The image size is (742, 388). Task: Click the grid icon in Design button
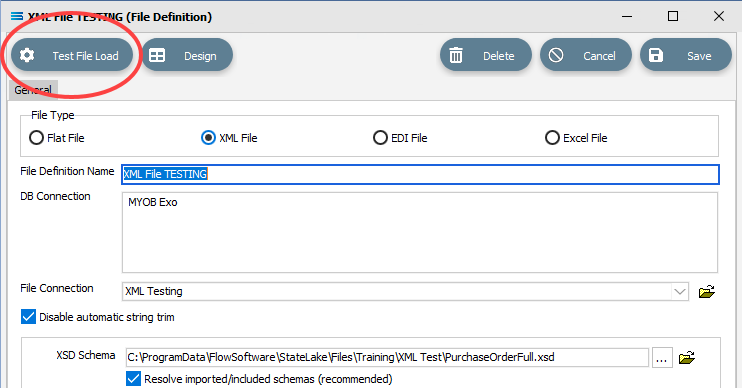(157, 55)
